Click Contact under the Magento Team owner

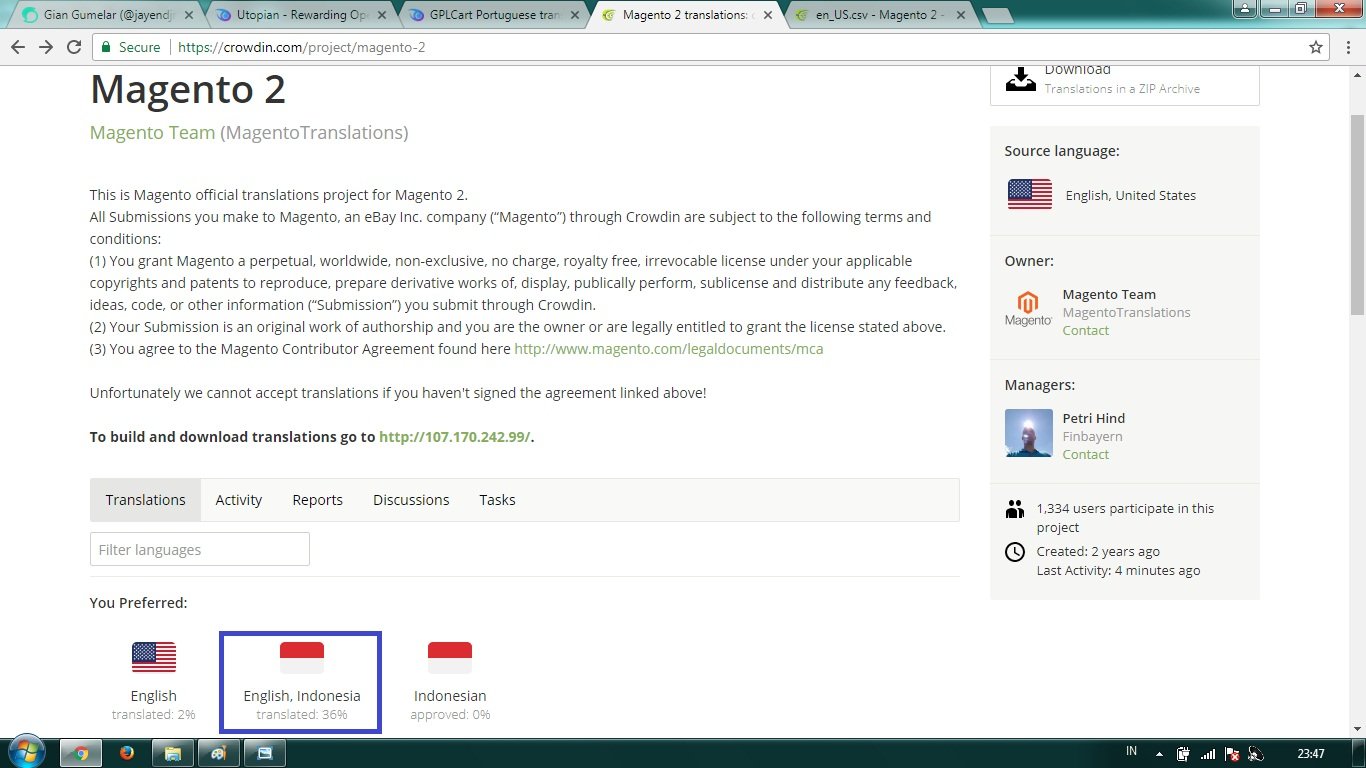click(1086, 330)
